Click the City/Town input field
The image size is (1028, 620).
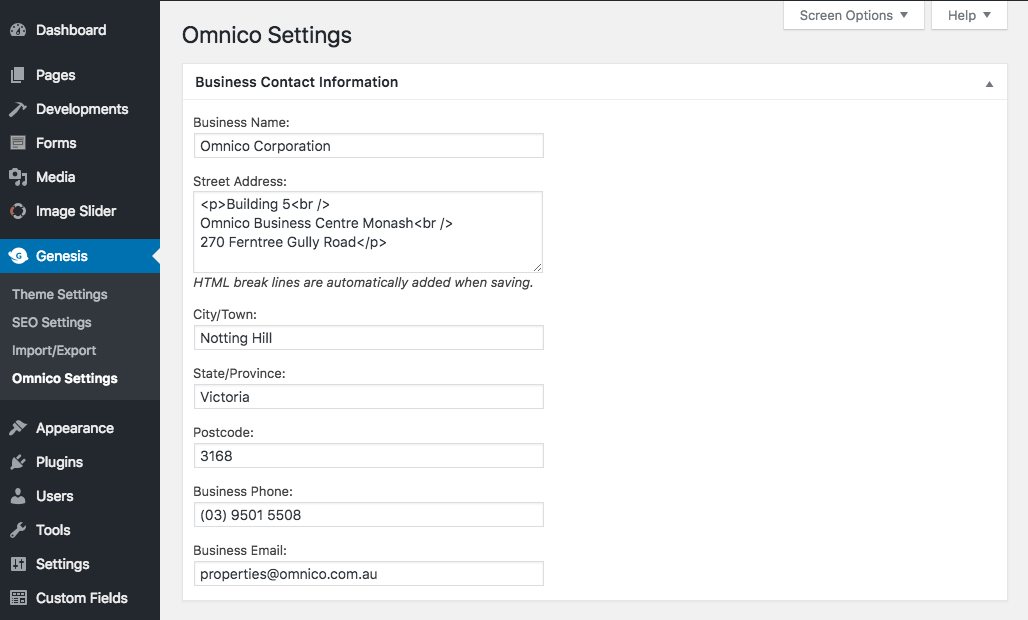[x=368, y=338]
